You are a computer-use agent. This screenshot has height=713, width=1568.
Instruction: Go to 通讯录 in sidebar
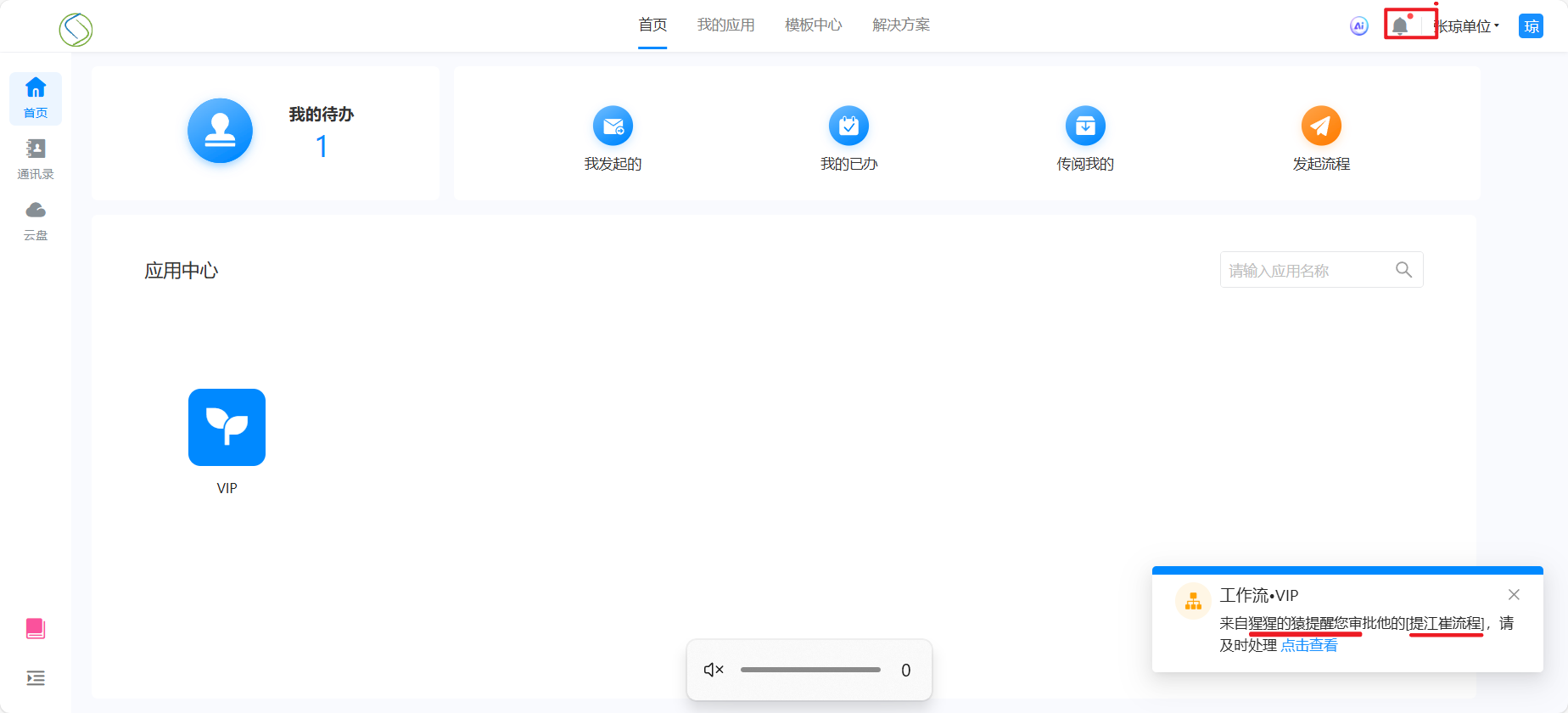point(36,159)
